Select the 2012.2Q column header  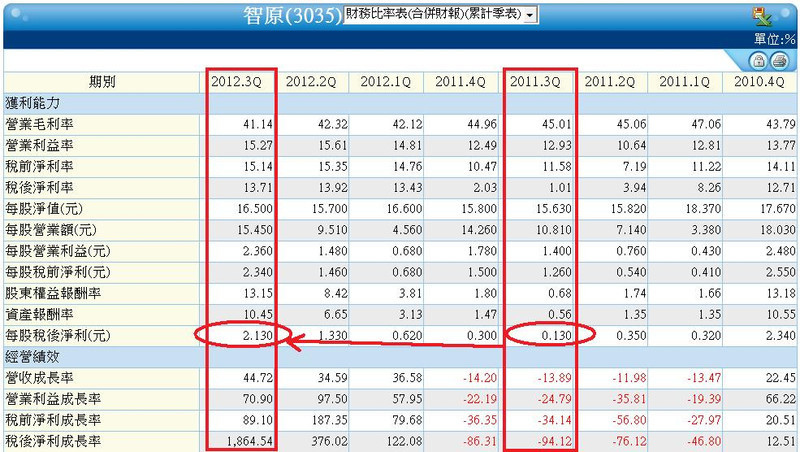(311, 82)
